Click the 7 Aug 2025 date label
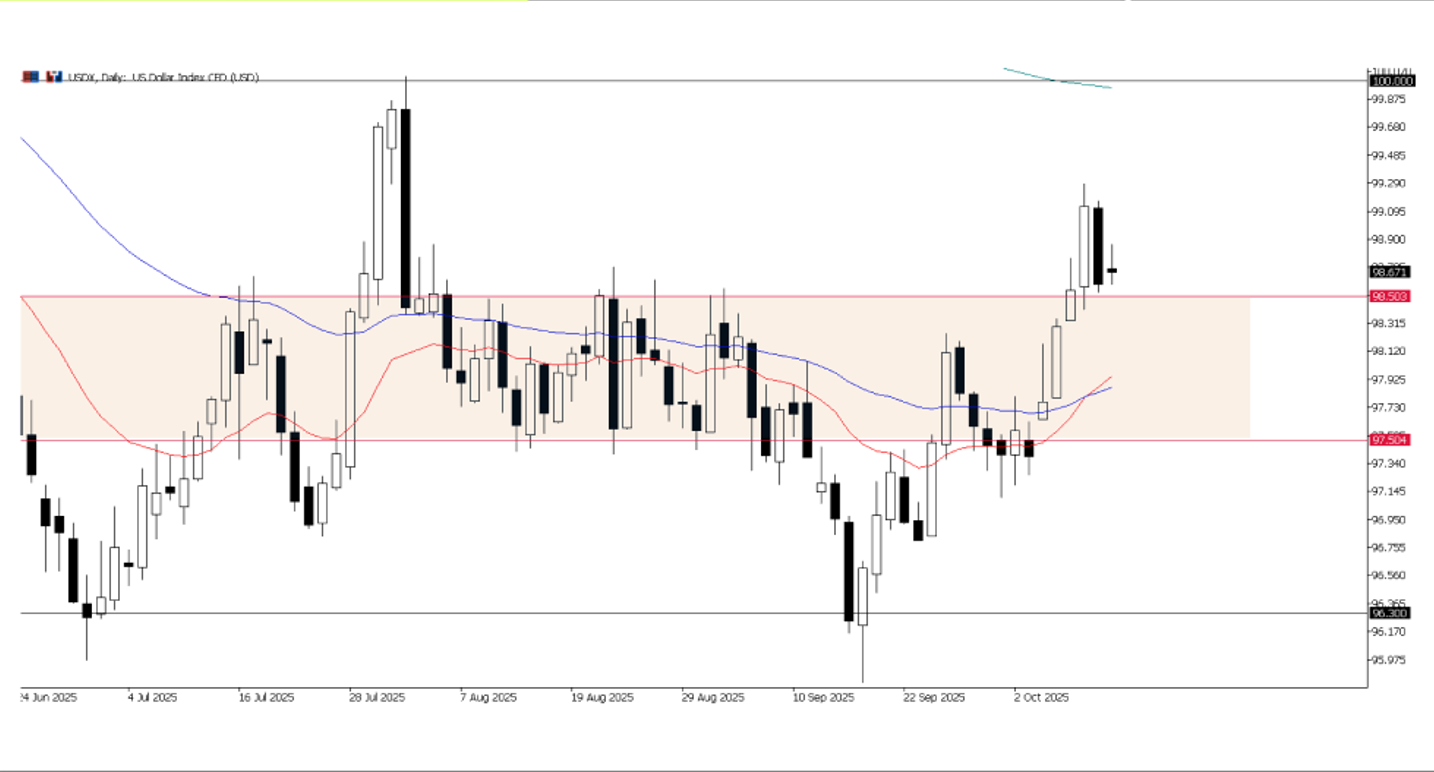The width and height of the screenshot is (1434, 772). pyautogui.click(x=488, y=697)
